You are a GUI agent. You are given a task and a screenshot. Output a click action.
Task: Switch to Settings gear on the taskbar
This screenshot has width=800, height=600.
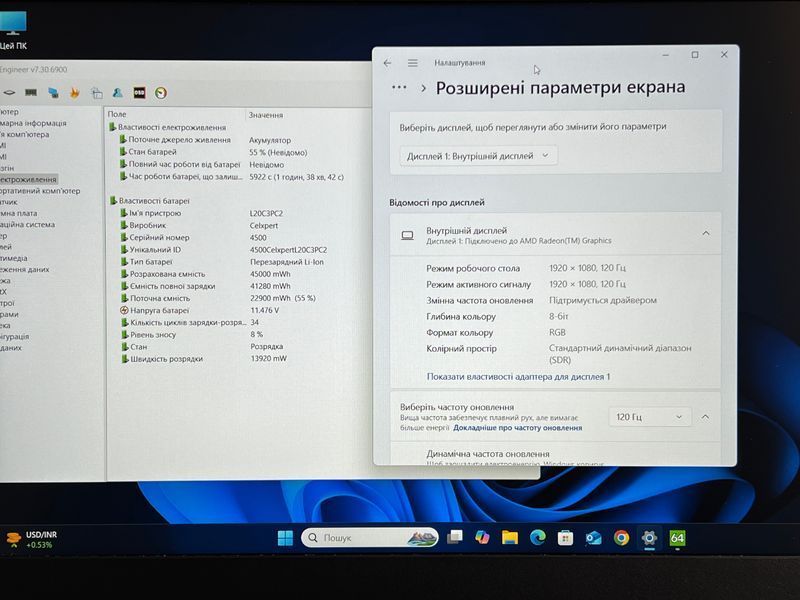(x=649, y=538)
